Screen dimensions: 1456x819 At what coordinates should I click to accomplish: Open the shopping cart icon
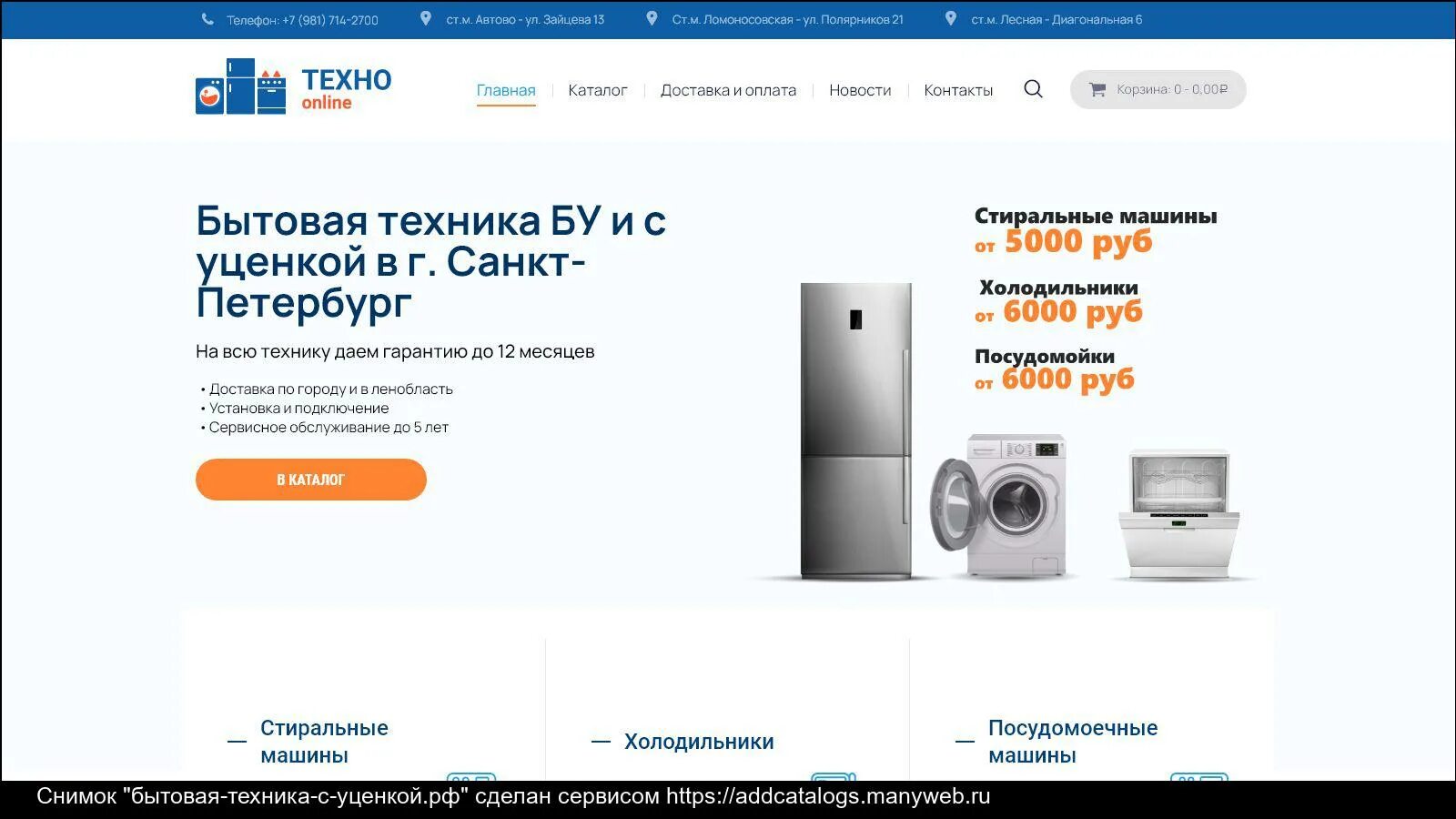tap(1097, 89)
